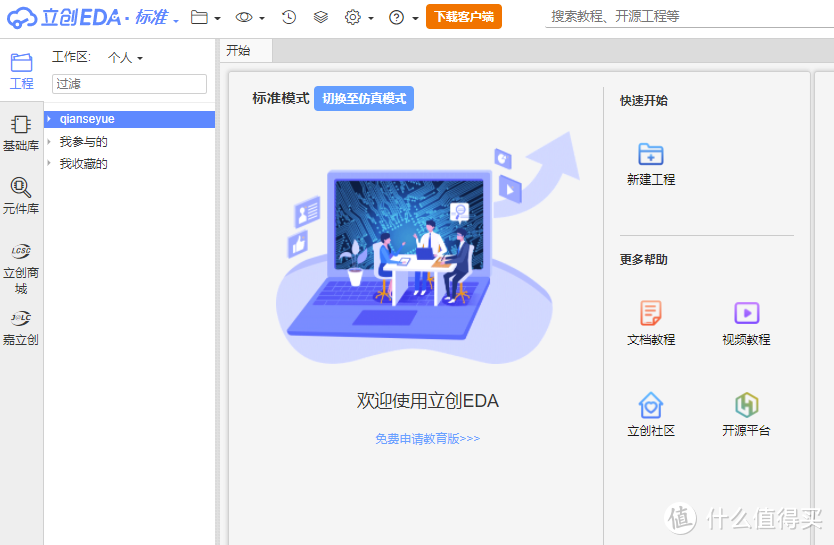Viewport: 834px width, 545px height.
Task: Open the 开源平台 icon
Action: point(746,405)
